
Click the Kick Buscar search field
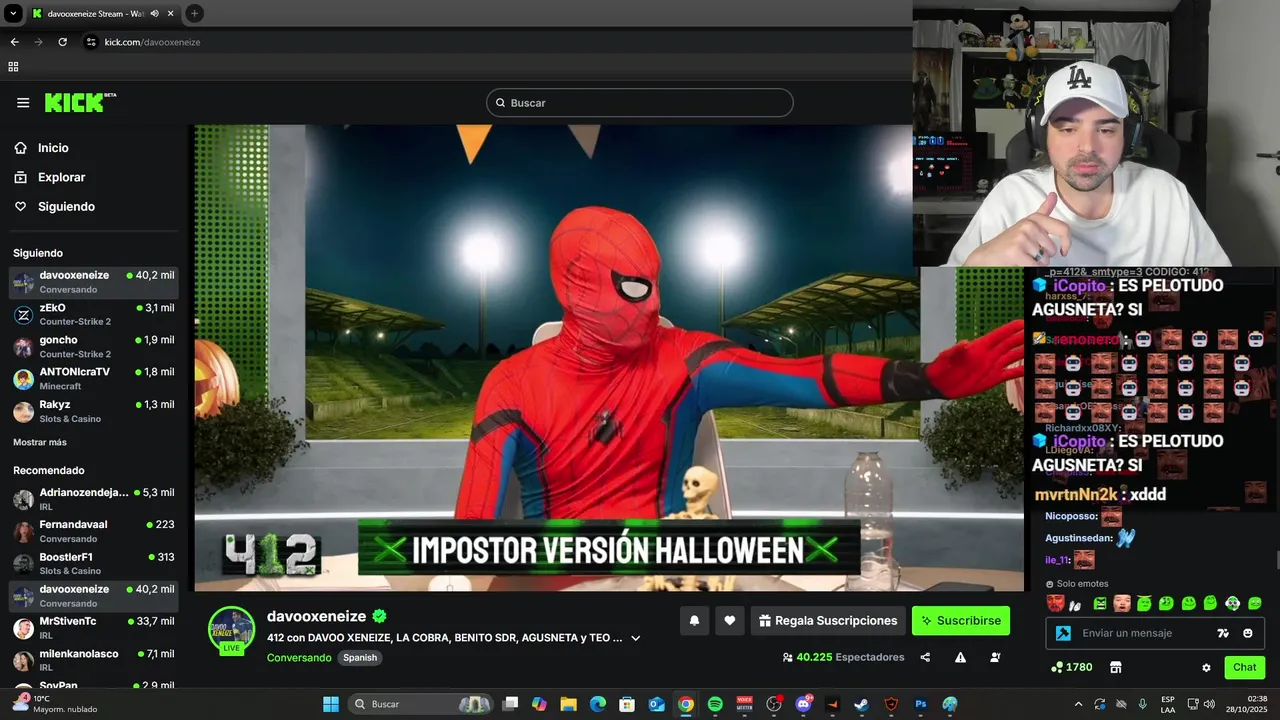pyautogui.click(x=640, y=103)
